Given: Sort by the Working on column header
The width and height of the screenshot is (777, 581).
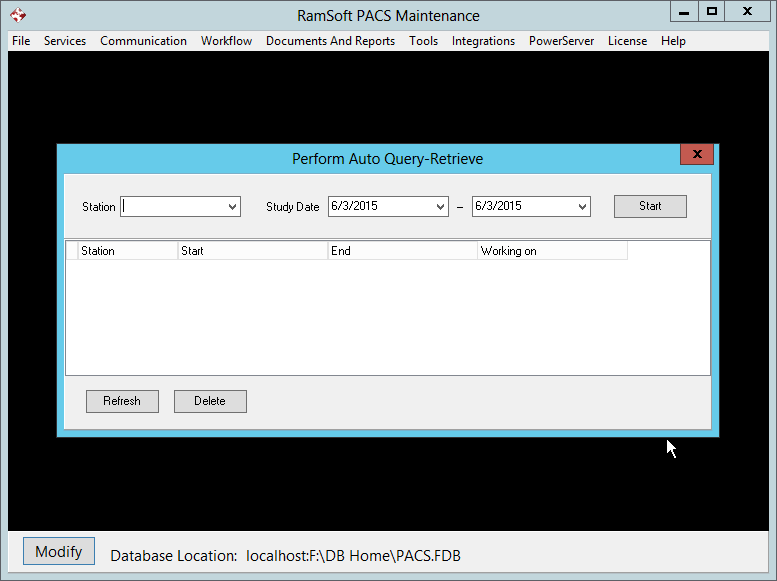Looking at the screenshot, I should click(x=551, y=251).
